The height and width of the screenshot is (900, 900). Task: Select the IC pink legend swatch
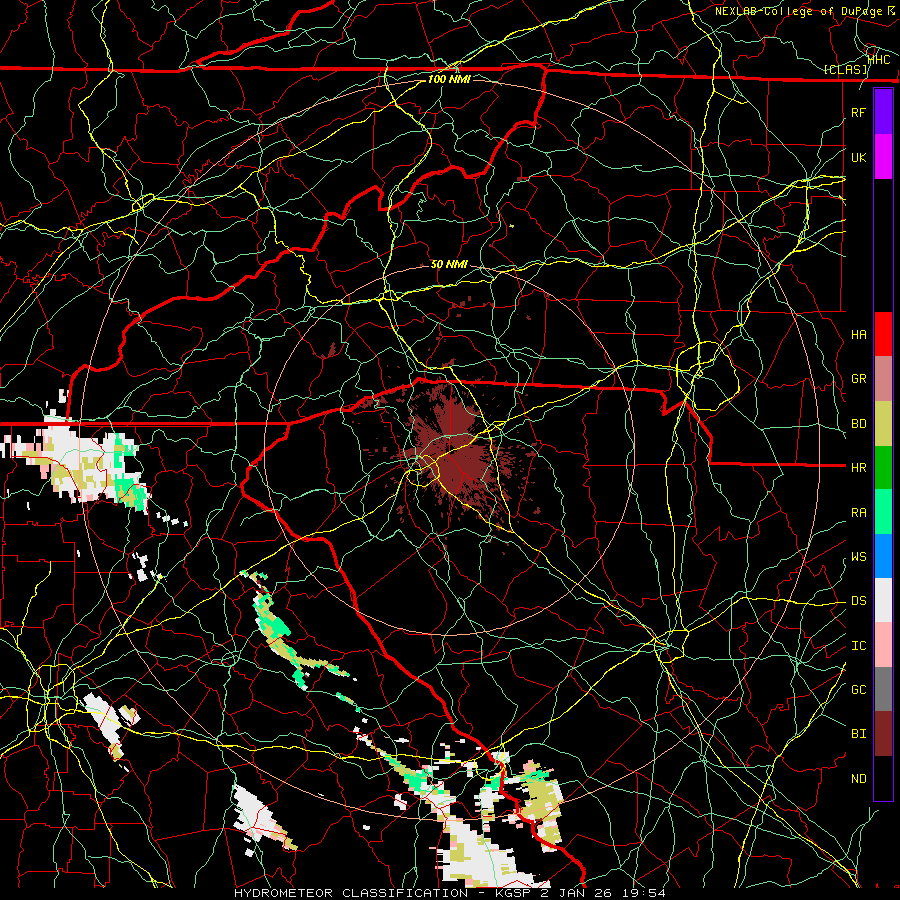pos(883,645)
